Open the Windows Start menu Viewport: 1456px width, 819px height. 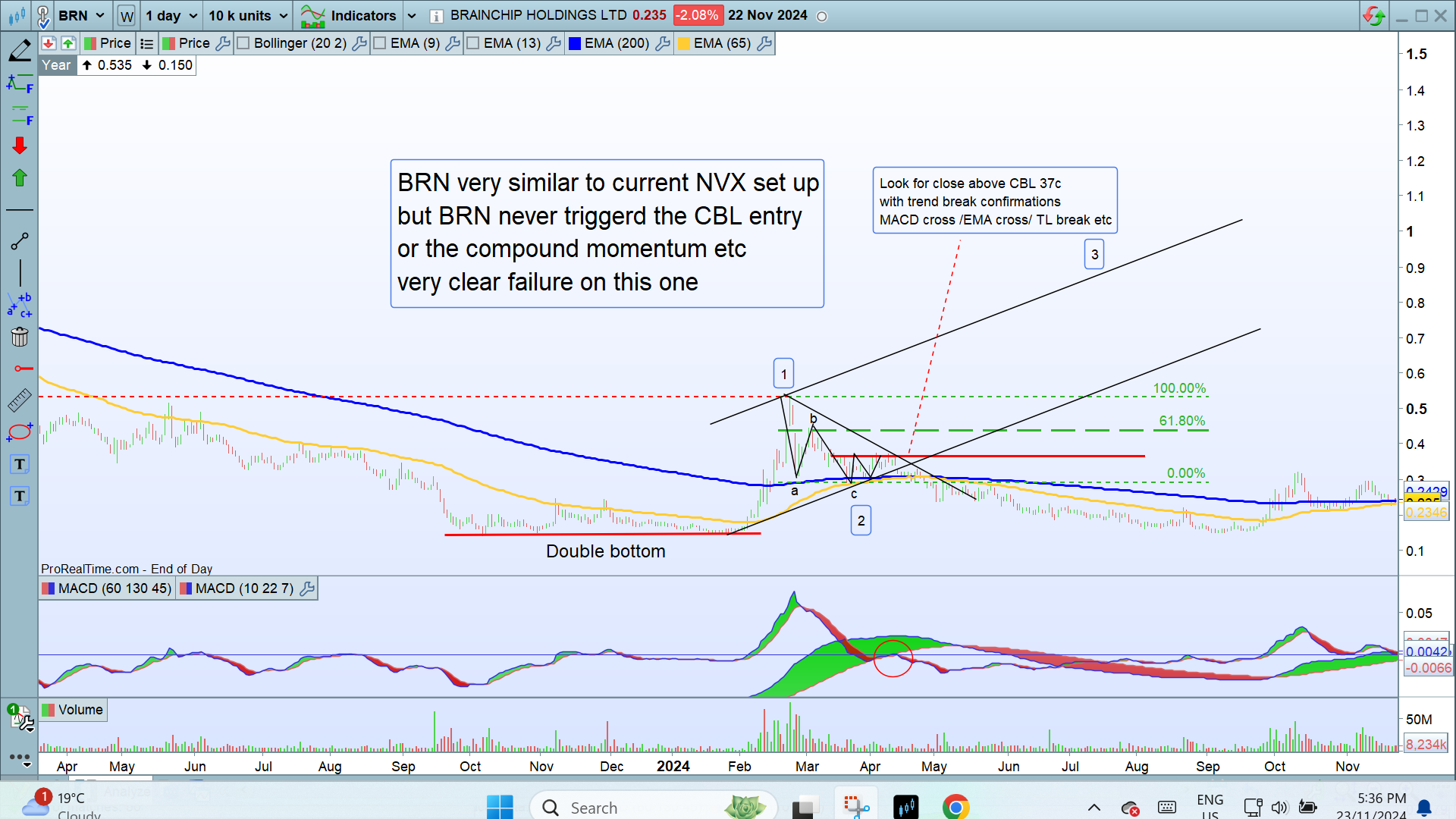coord(500,807)
